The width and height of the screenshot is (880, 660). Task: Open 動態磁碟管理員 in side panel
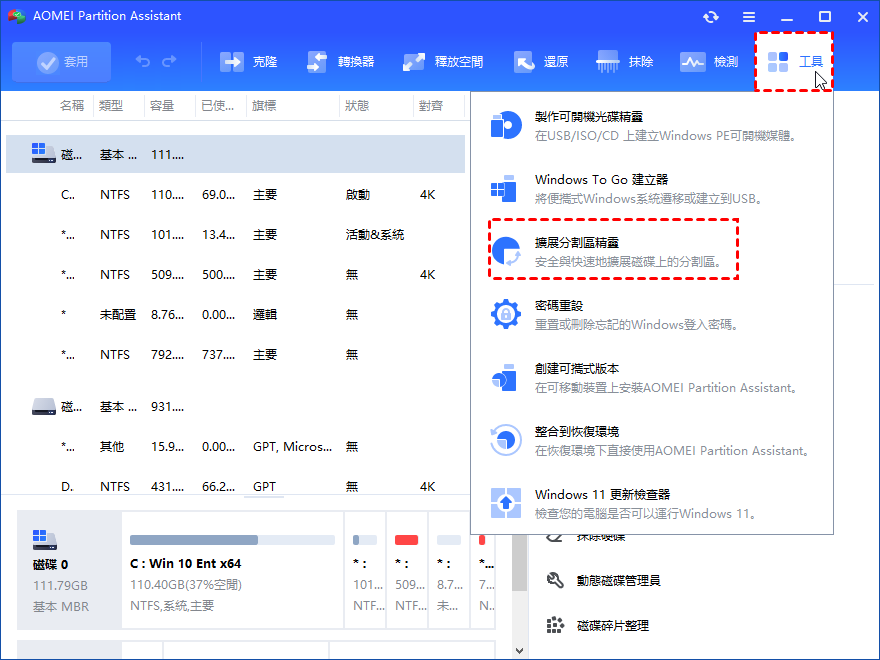(618, 580)
